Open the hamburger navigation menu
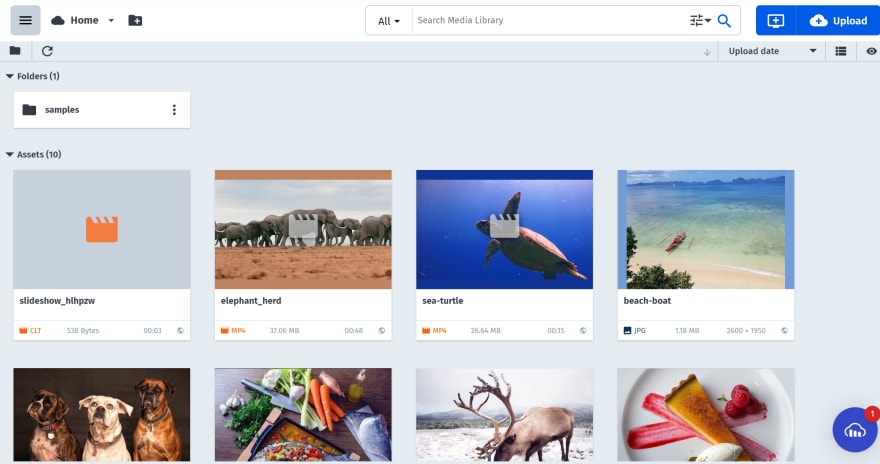Screen dimensions: 880x464 pos(25,20)
